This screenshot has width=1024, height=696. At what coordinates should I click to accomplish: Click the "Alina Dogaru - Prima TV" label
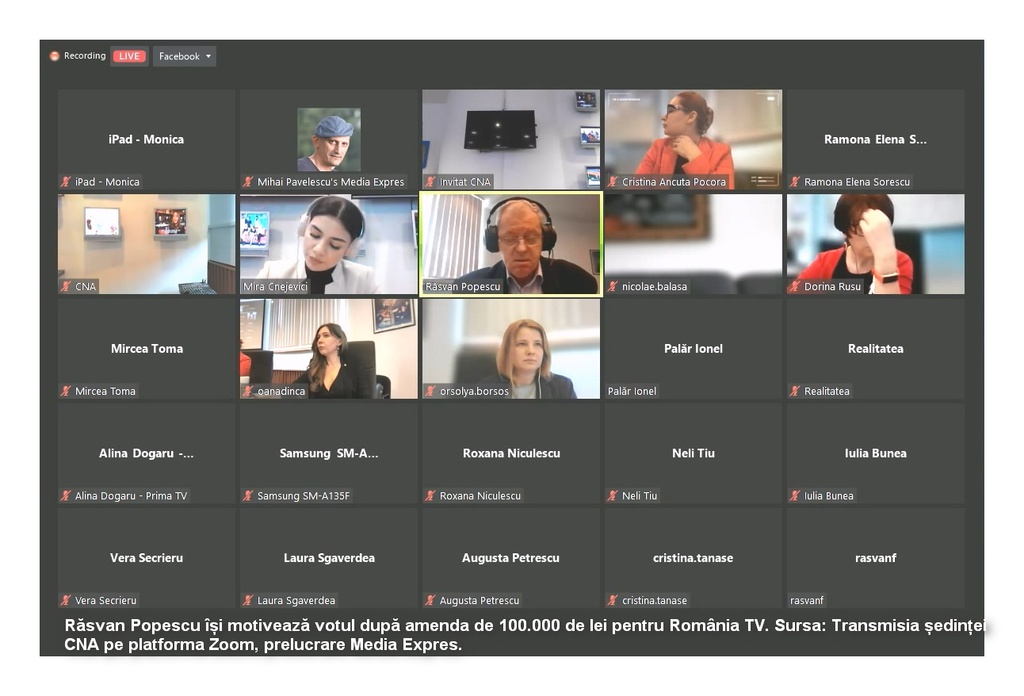click(x=131, y=496)
